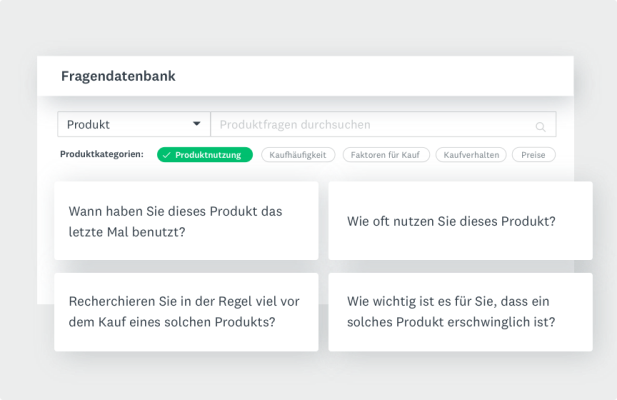Open the Produkt category dropdown
The height and width of the screenshot is (400, 617).
click(133, 125)
